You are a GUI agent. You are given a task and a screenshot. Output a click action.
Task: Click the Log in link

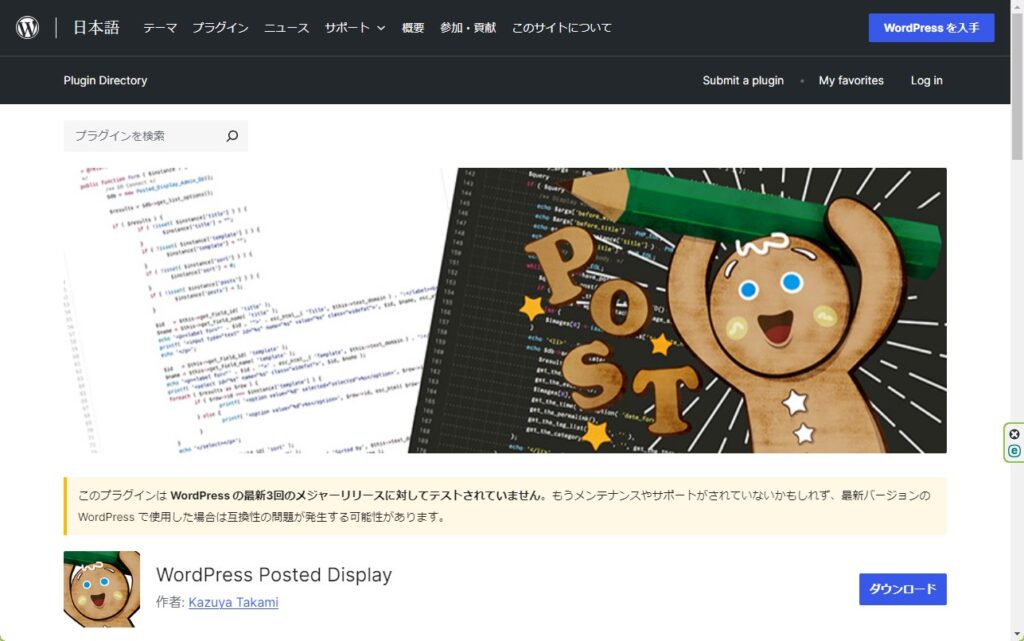(x=926, y=80)
